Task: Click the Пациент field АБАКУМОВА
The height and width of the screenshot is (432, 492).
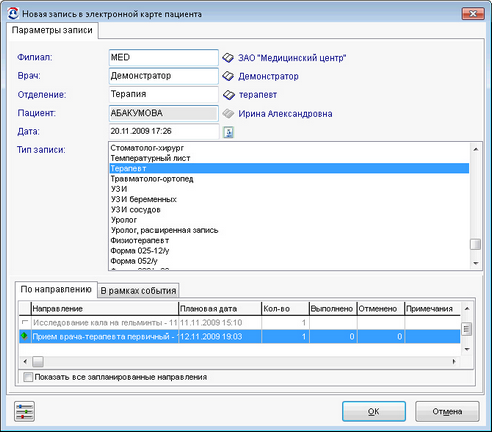Action: pos(163,113)
